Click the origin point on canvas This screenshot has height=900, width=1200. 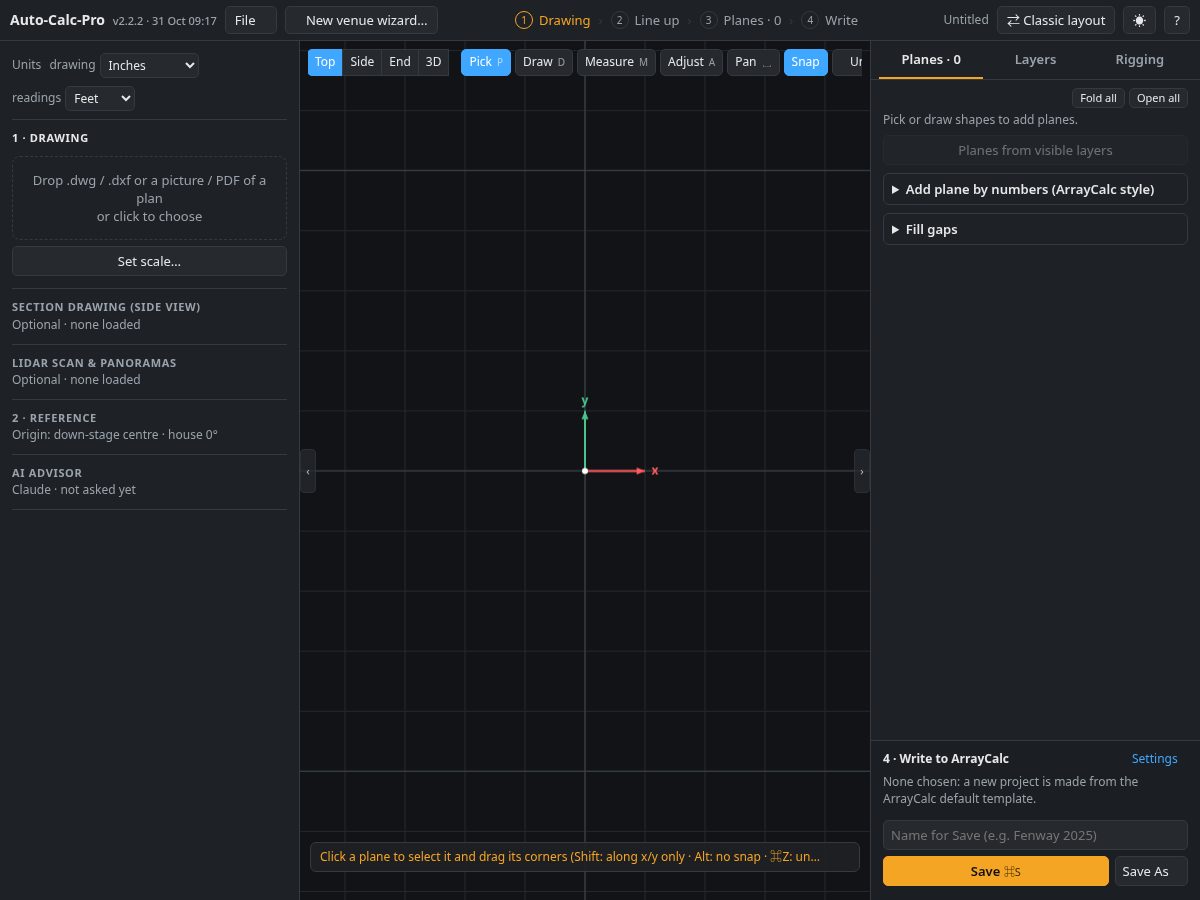point(585,471)
